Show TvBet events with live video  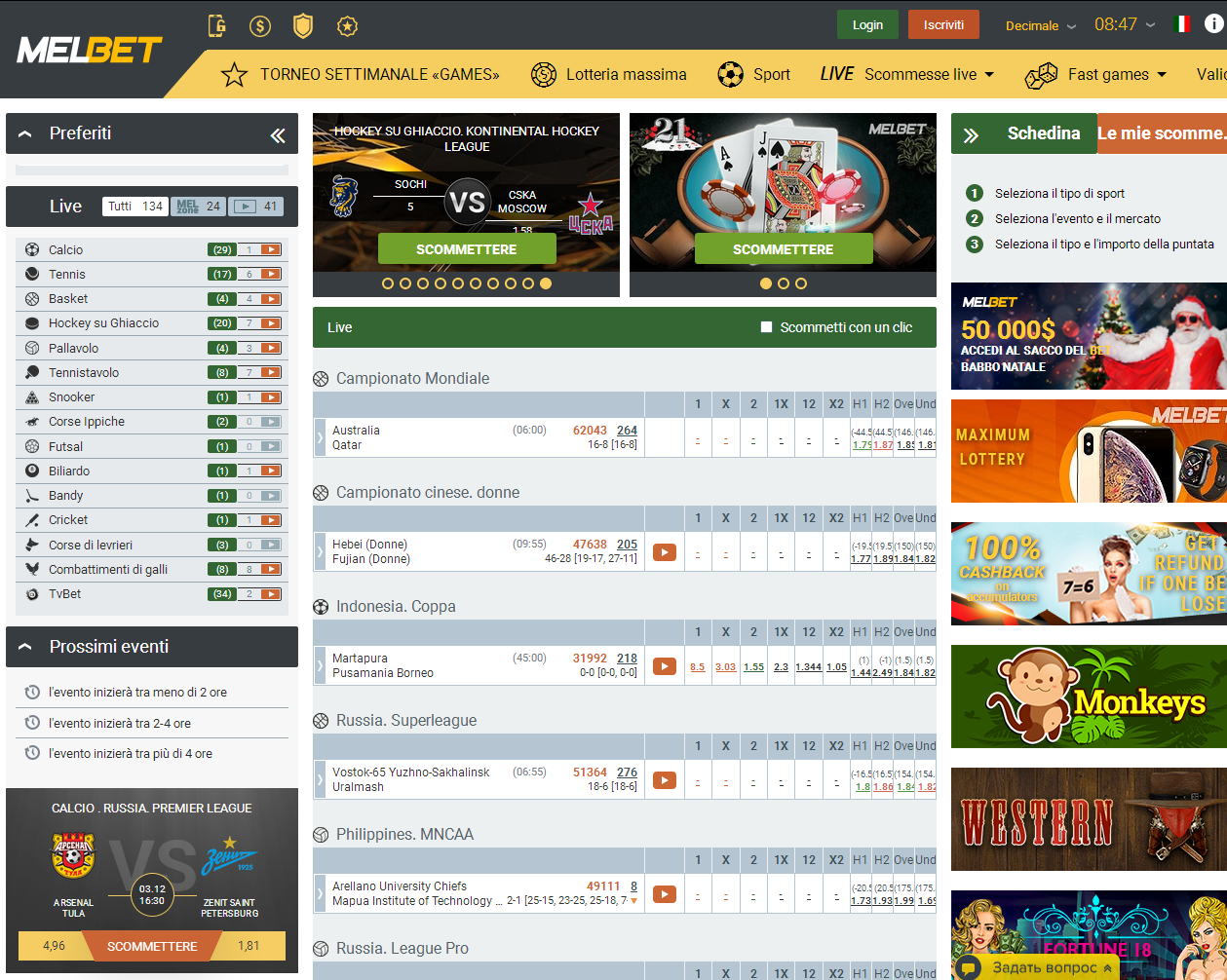pyautogui.click(x=270, y=593)
